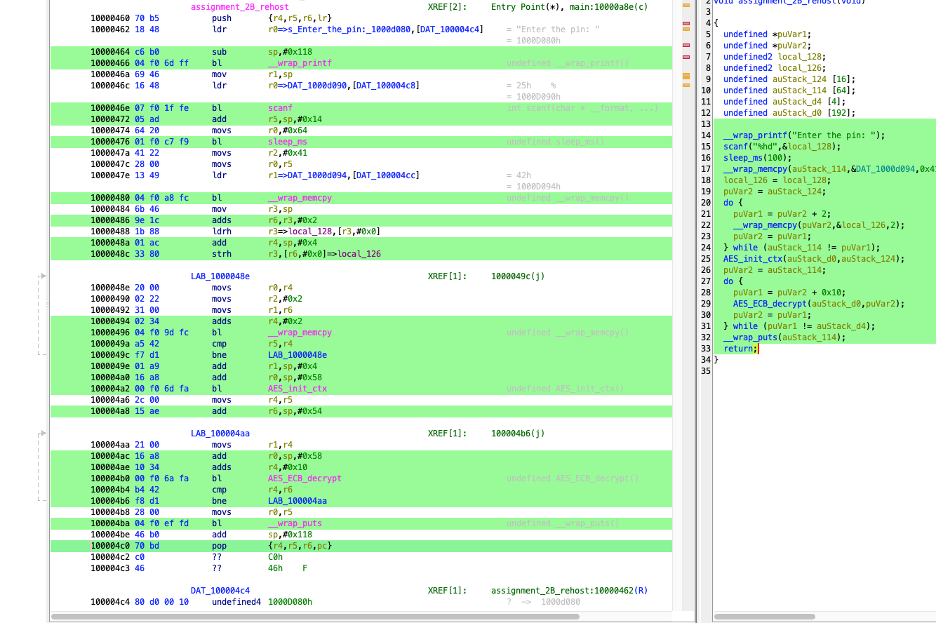Click the scanf call at address 1000046e
Image resolution: width=936 pixels, height=624 pixels.
[280, 108]
